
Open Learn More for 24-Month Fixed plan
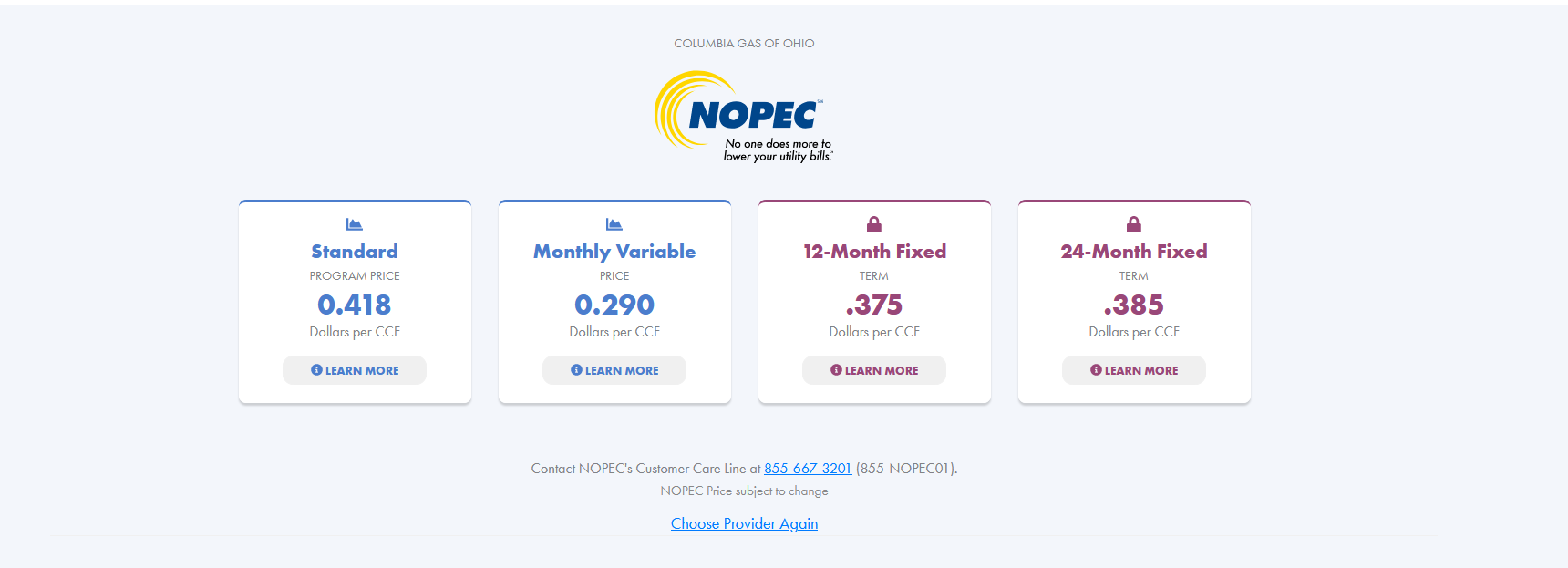[x=1134, y=370]
